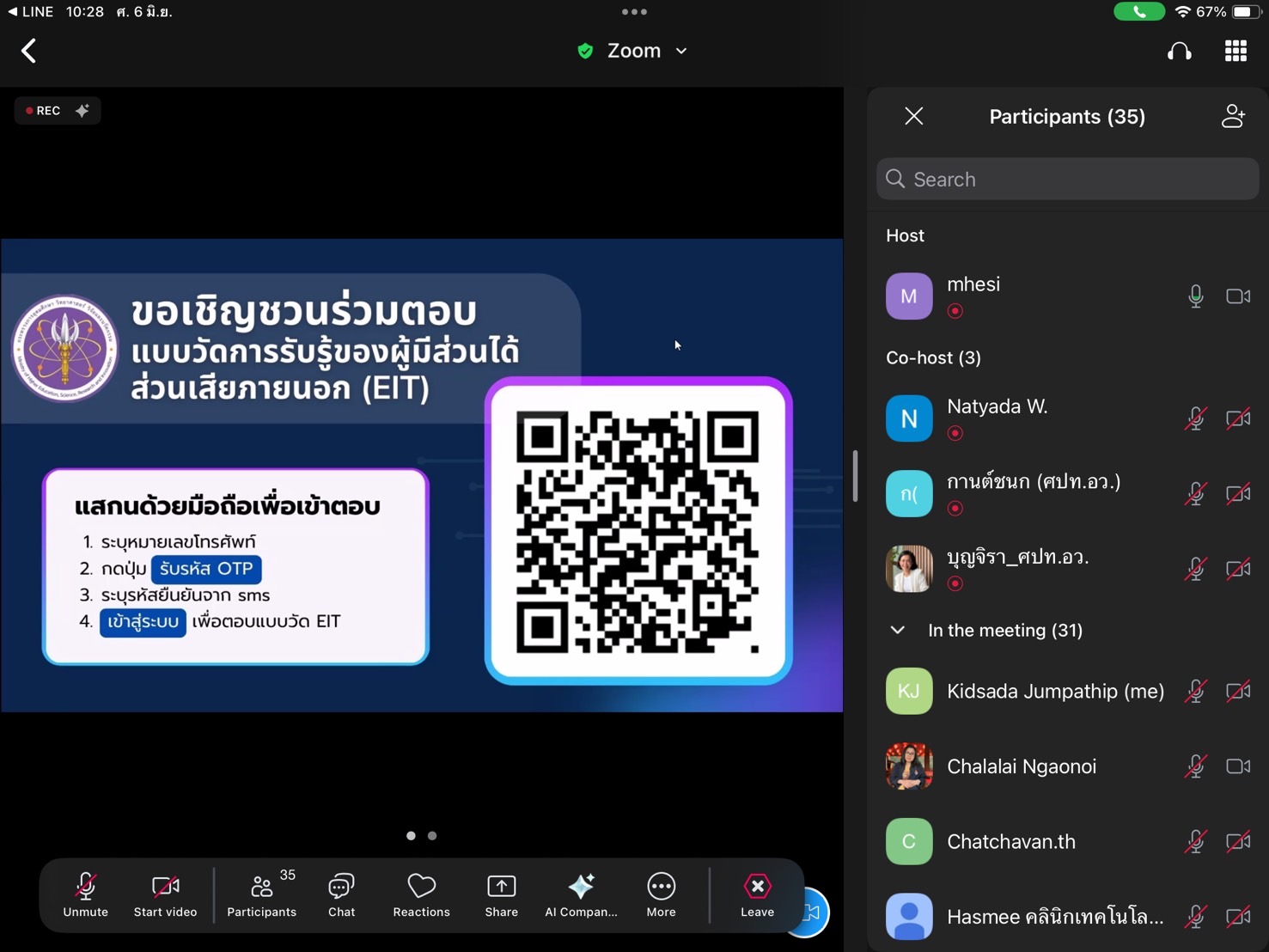Viewport: 1269px width, 952px height.
Task: Tap mhesi's purple M avatar
Action: [x=909, y=296]
